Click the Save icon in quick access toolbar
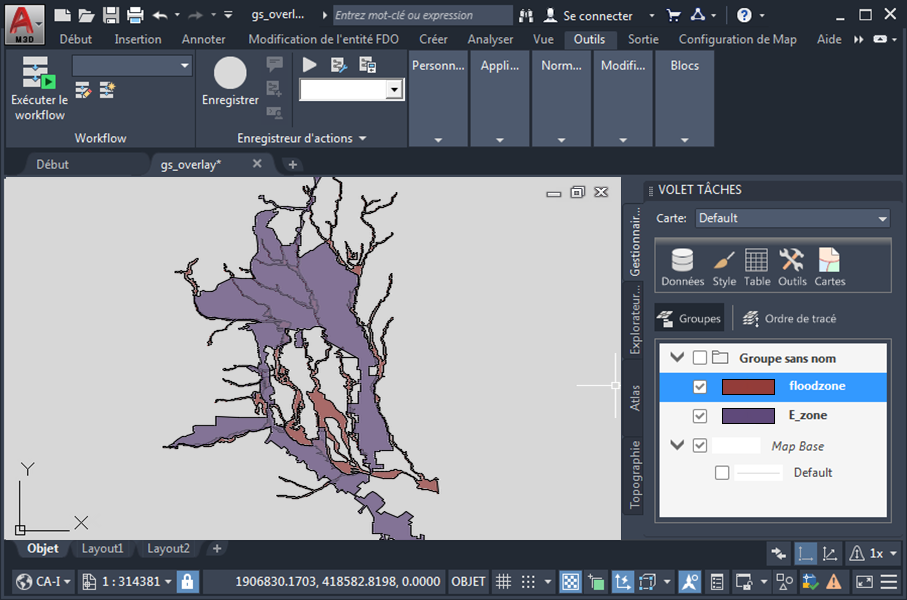Screen dimensions: 907x600 click(x=111, y=15)
